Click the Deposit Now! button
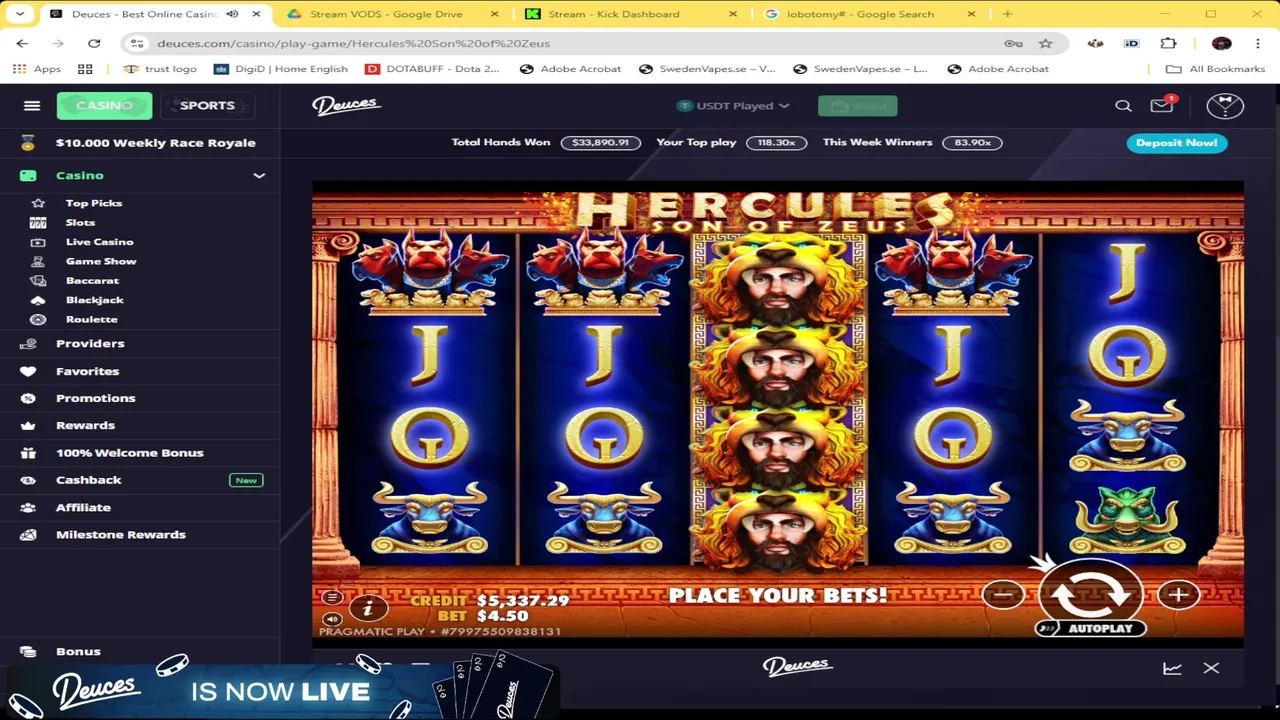1280x720 pixels. 1176,142
